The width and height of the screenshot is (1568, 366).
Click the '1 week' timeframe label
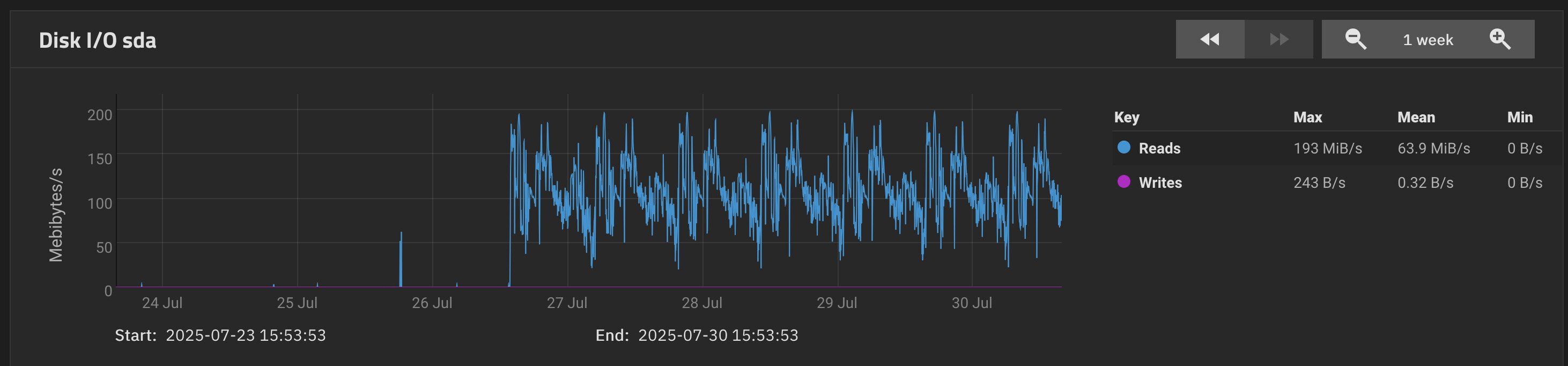pos(1428,40)
